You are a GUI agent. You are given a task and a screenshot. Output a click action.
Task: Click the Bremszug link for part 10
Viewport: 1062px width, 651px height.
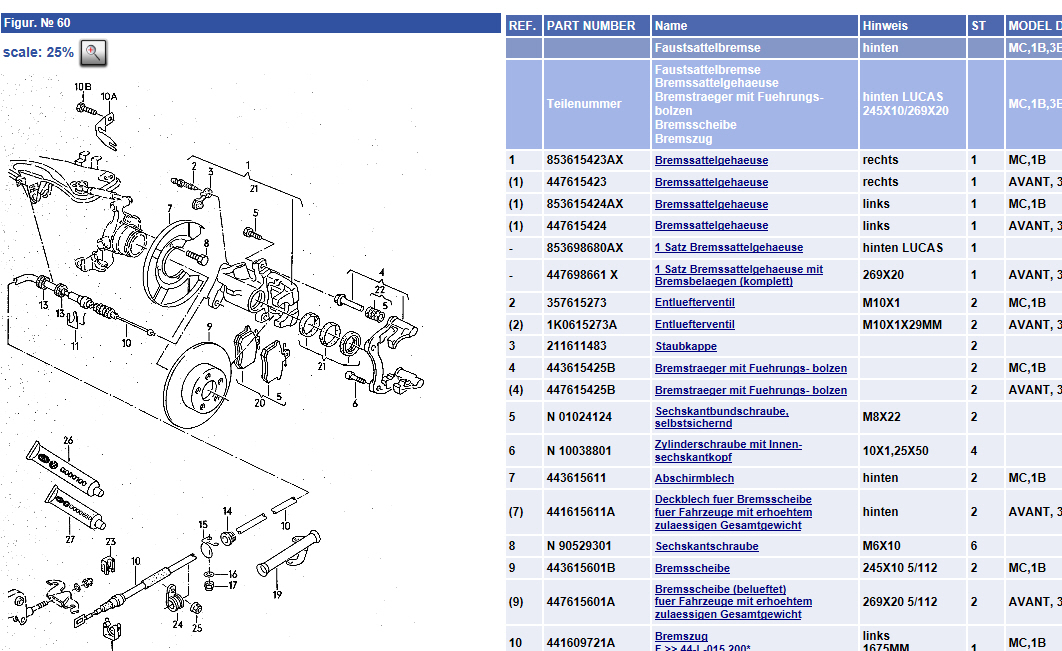pyautogui.click(x=681, y=636)
